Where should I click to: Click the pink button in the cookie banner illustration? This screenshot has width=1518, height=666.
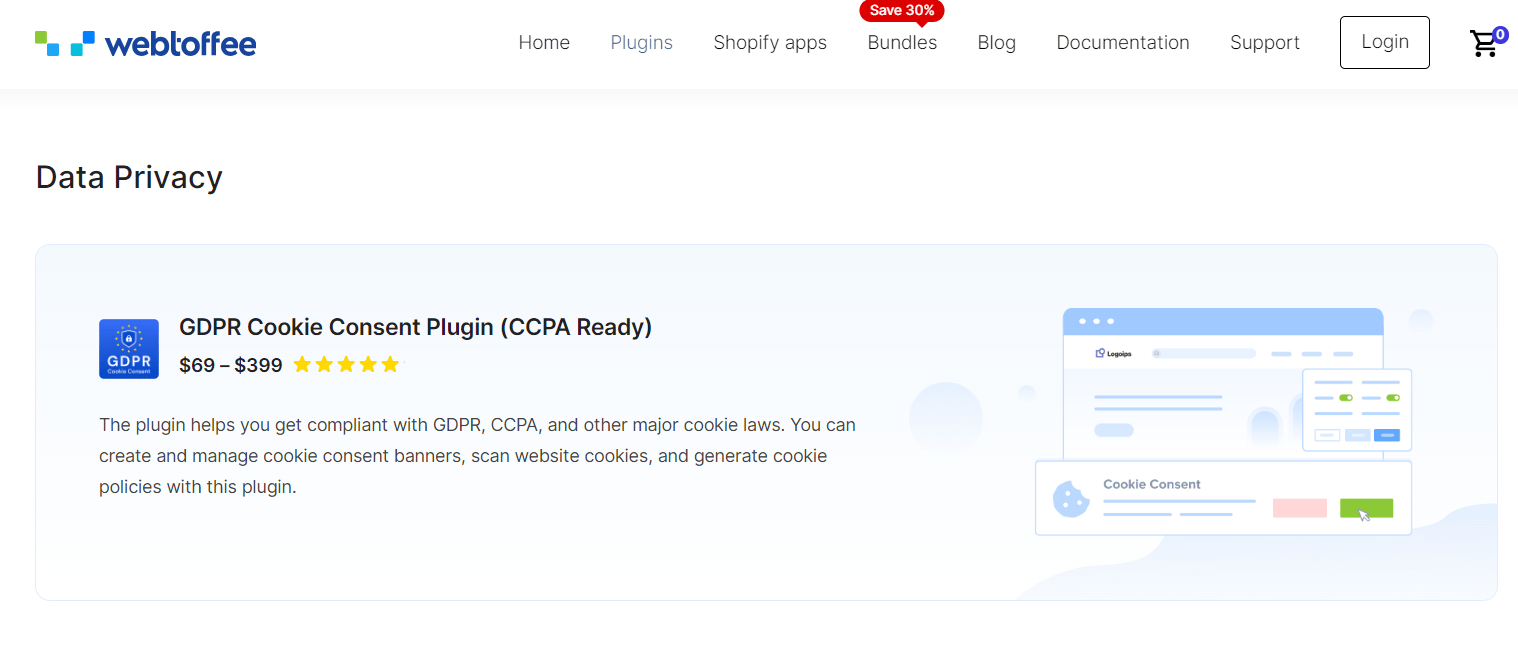click(1299, 508)
